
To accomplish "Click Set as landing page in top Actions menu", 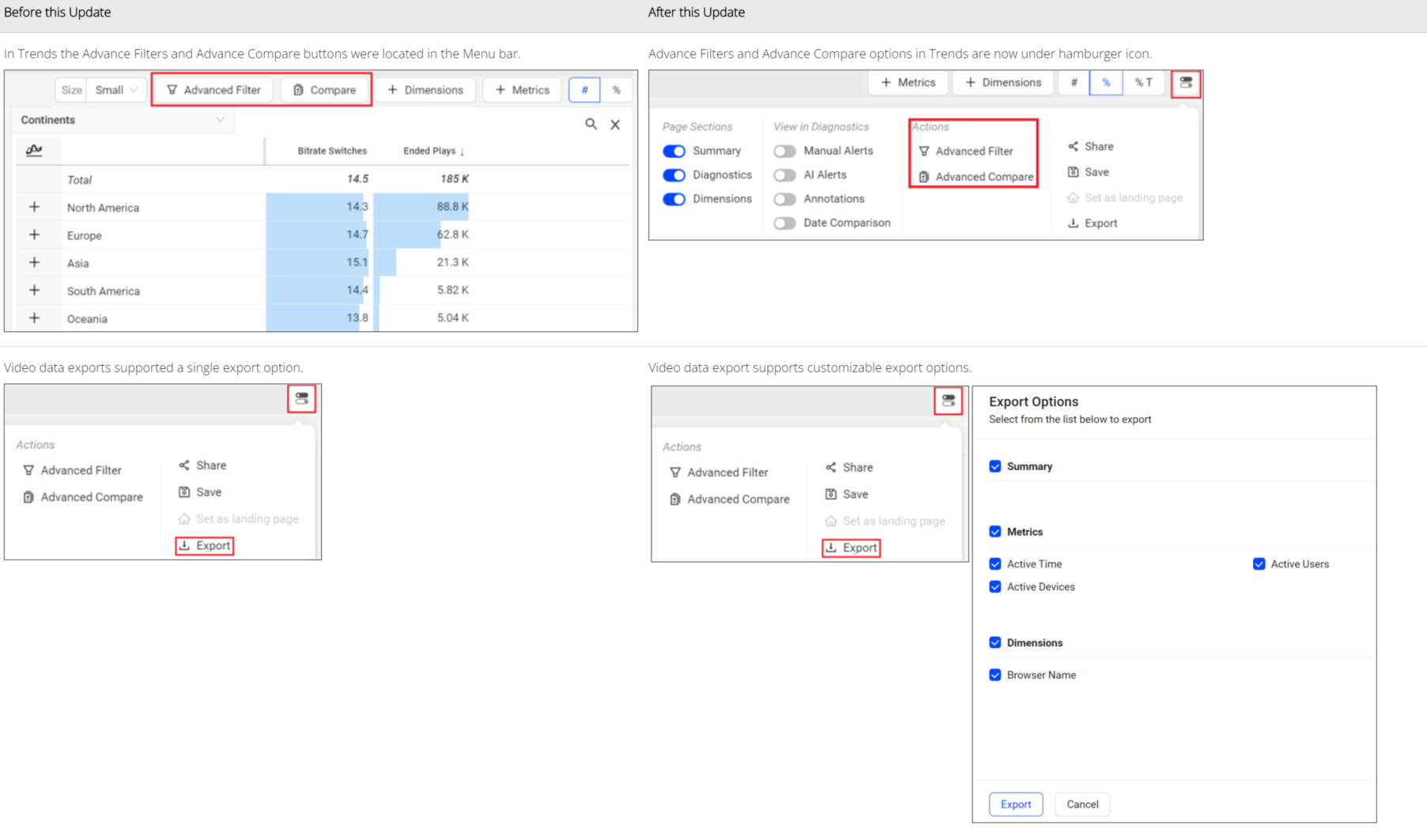I will tap(1132, 198).
